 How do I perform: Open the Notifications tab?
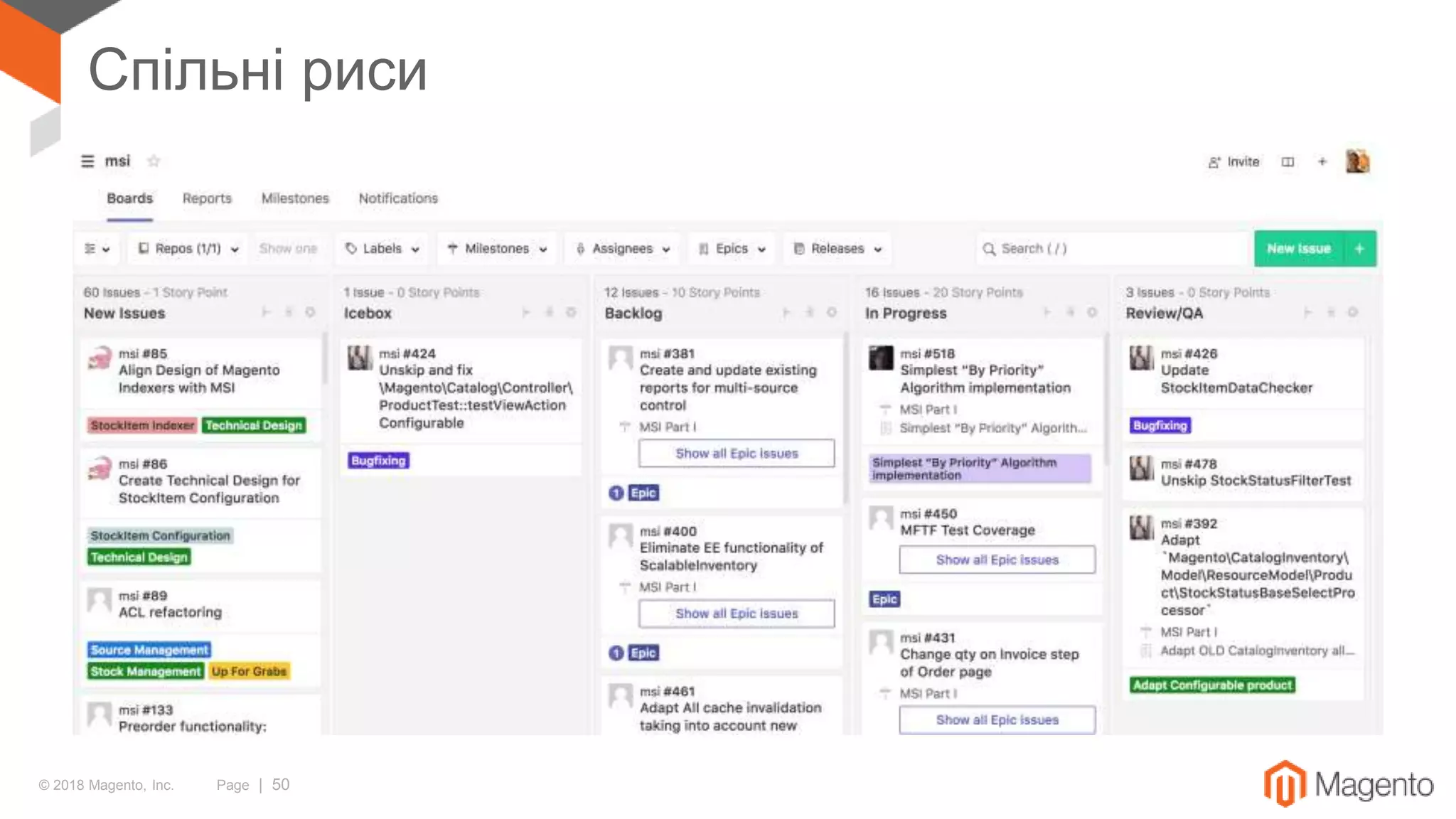pyautogui.click(x=398, y=198)
